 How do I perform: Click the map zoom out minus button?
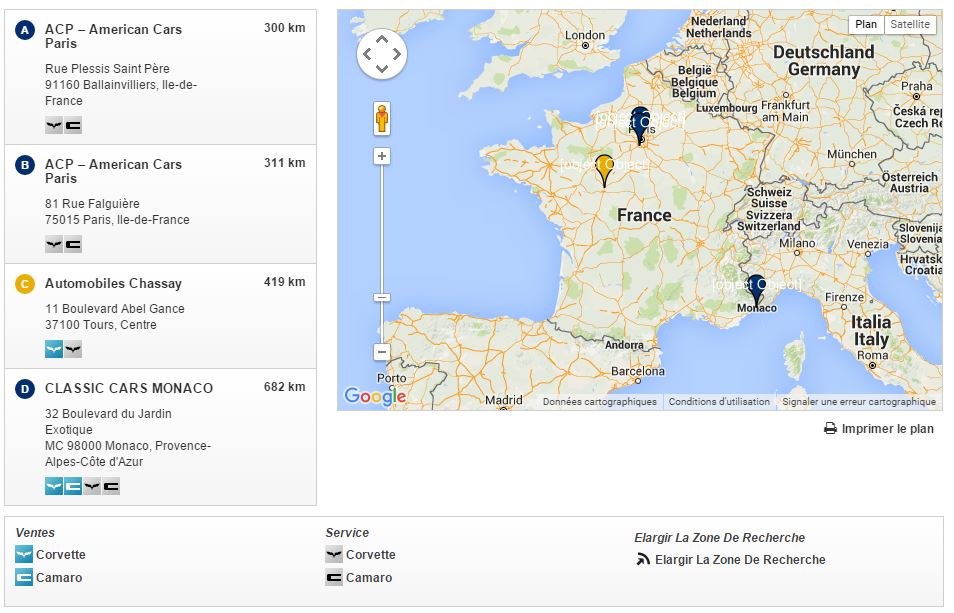click(381, 352)
